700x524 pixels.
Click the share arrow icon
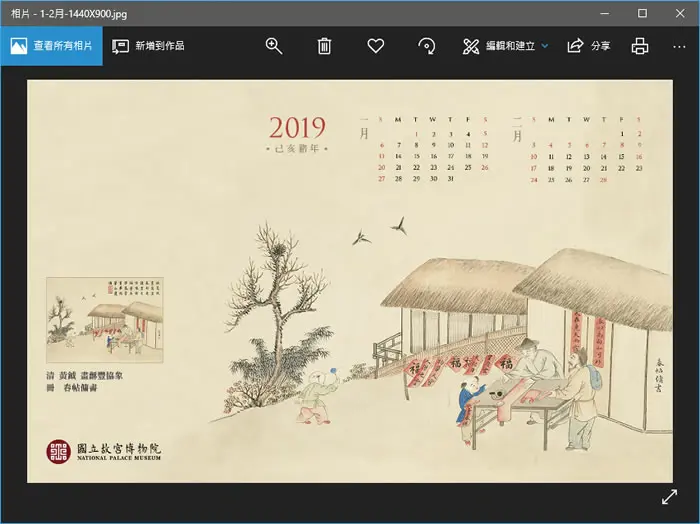pos(575,46)
